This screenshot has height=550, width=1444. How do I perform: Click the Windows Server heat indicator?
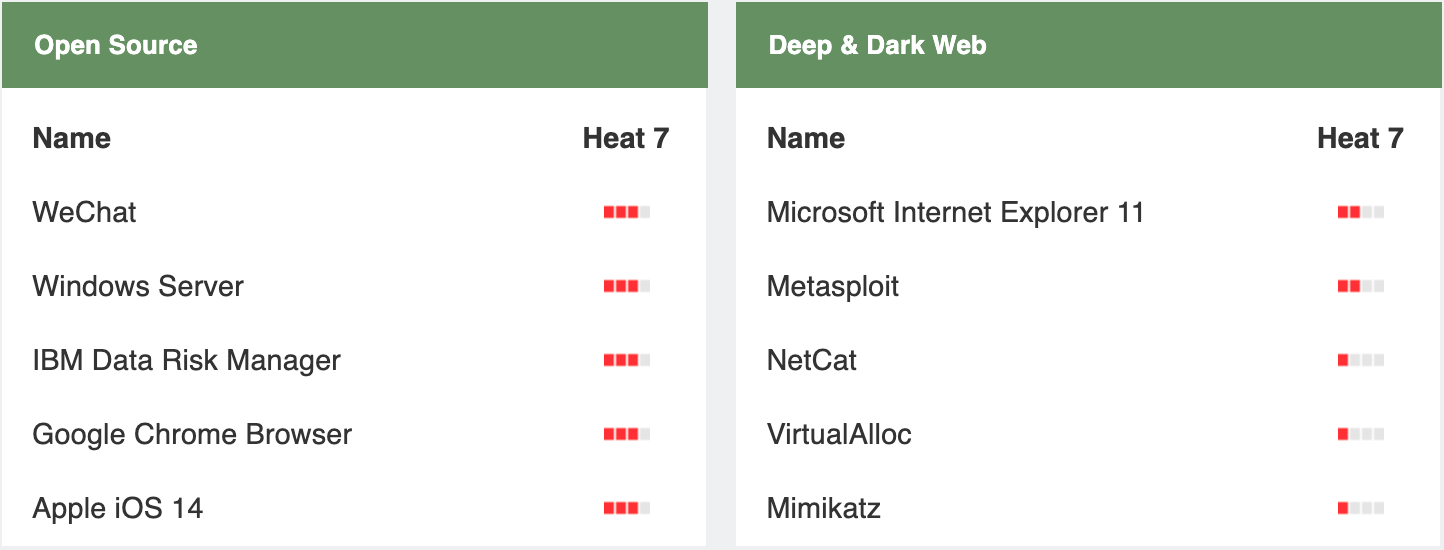[627, 286]
